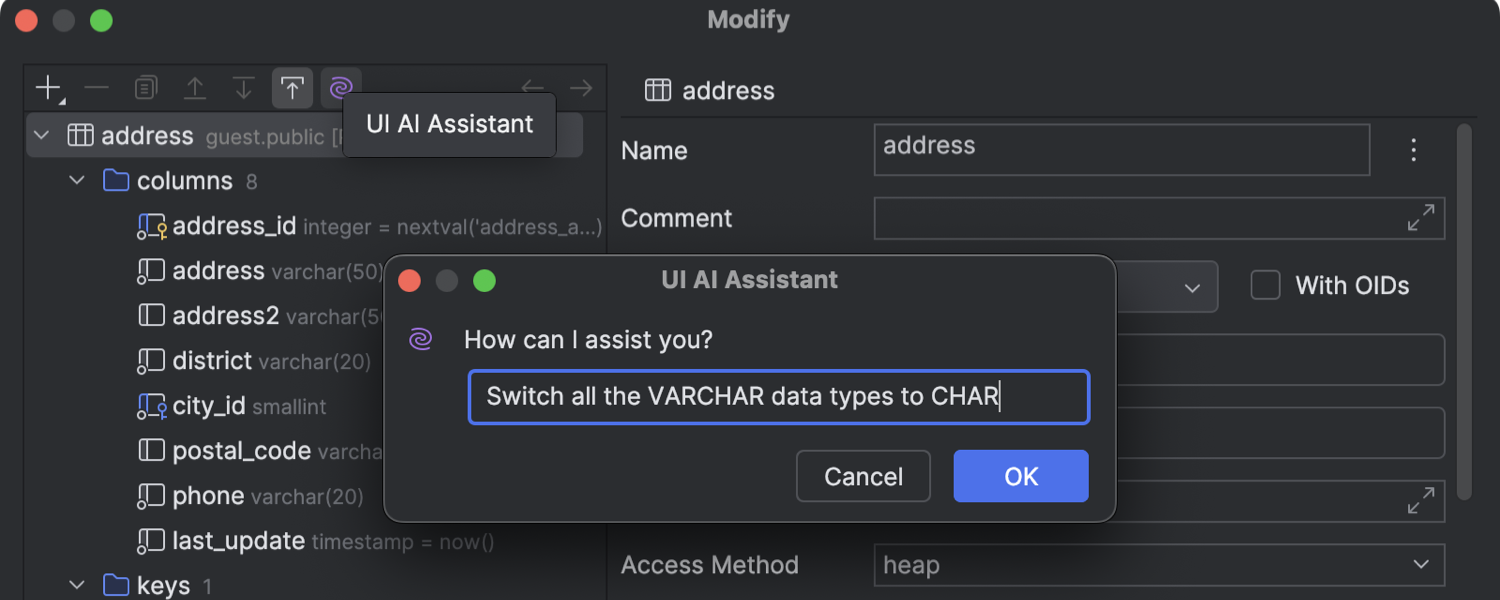The width and height of the screenshot is (1500, 600).
Task: Click the move down arrow icon
Action: click(x=243, y=89)
